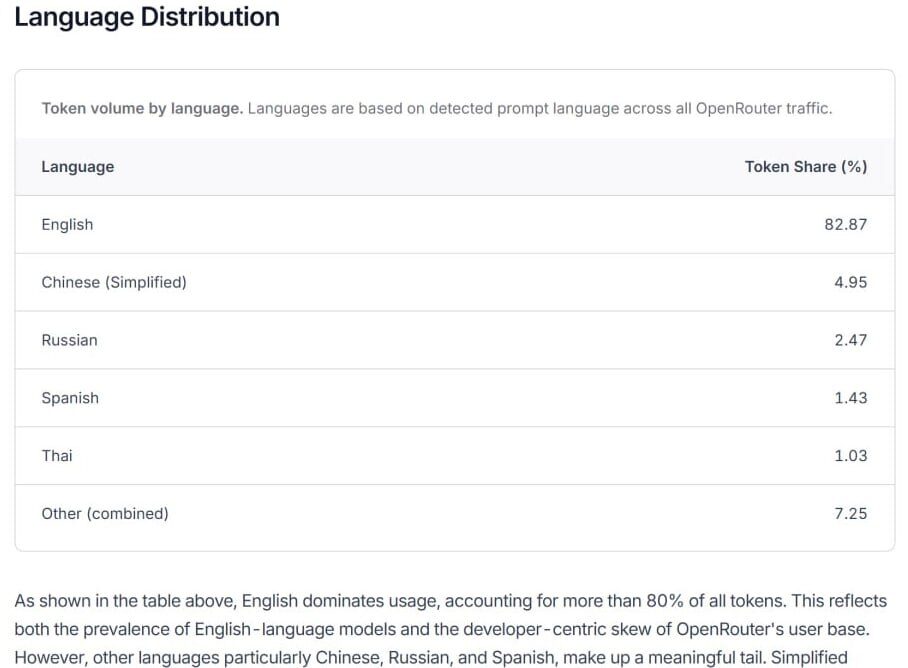Click the 1.03 token share value
The width and height of the screenshot is (908, 668).
[x=850, y=456]
